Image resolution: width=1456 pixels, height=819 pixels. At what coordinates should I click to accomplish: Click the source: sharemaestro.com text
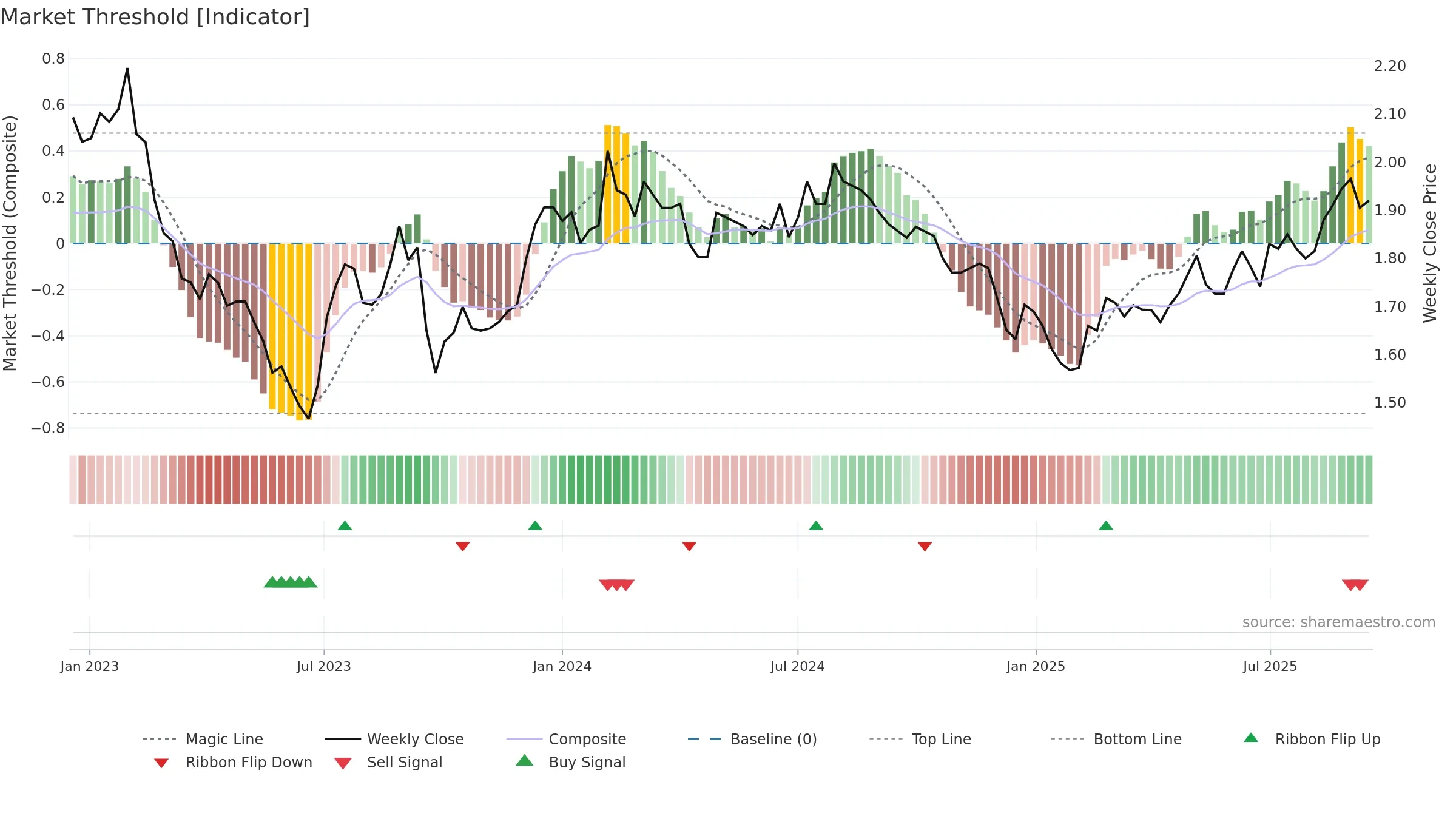tap(1339, 622)
